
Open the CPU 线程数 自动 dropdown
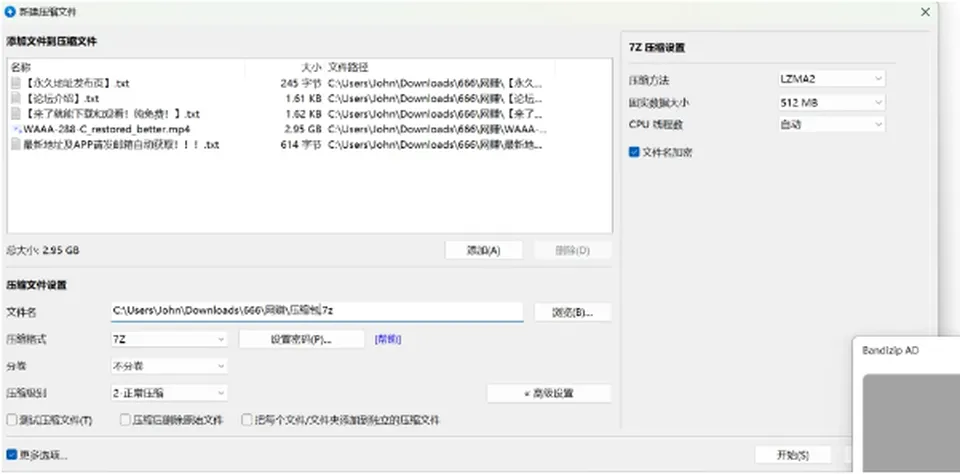pyautogui.click(x=831, y=124)
